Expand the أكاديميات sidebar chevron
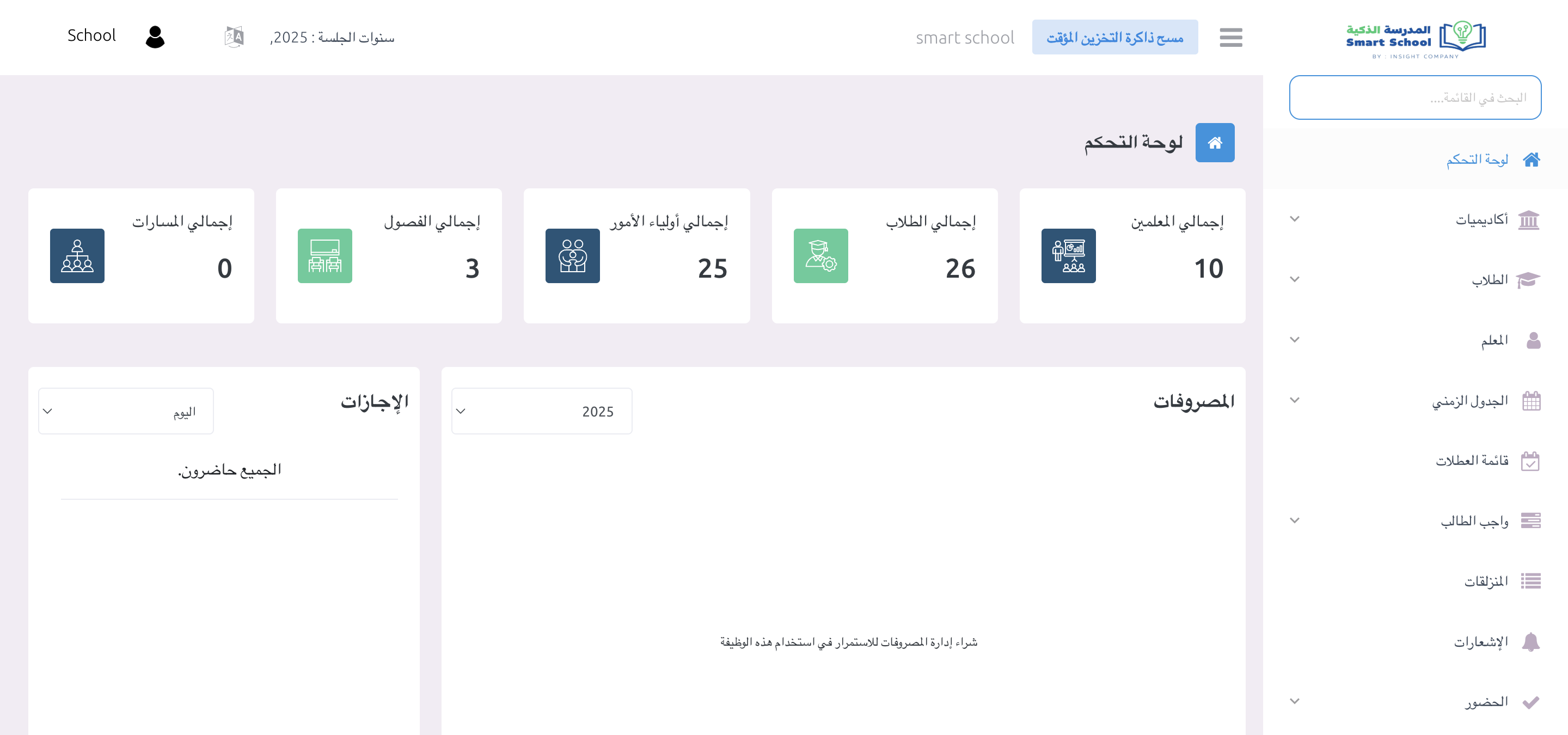Image resolution: width=1568 pixels, height=735 pixels. [1295, 219]
